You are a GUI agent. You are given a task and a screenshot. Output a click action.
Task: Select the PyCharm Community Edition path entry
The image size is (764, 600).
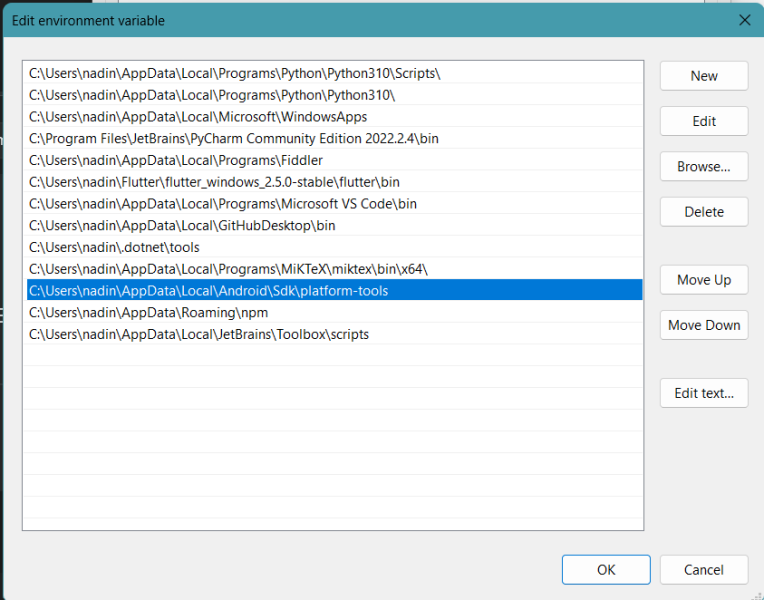(x=334, y=138)
